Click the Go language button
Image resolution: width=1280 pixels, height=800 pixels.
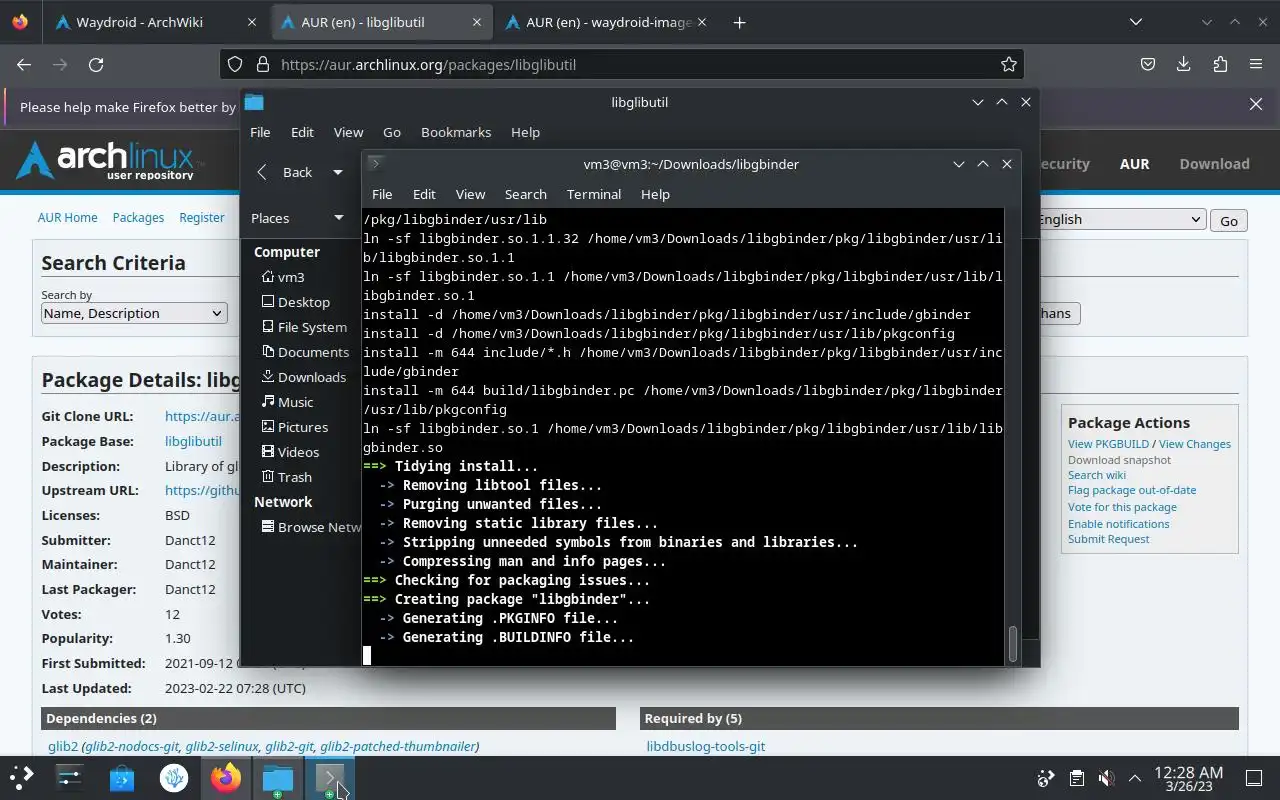tap(1229, 221)
